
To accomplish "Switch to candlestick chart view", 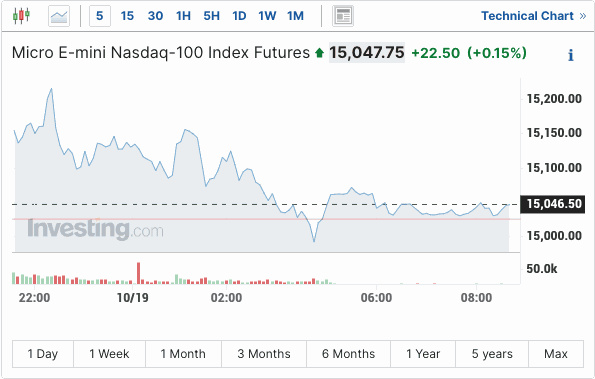I will tap(21, 16).
